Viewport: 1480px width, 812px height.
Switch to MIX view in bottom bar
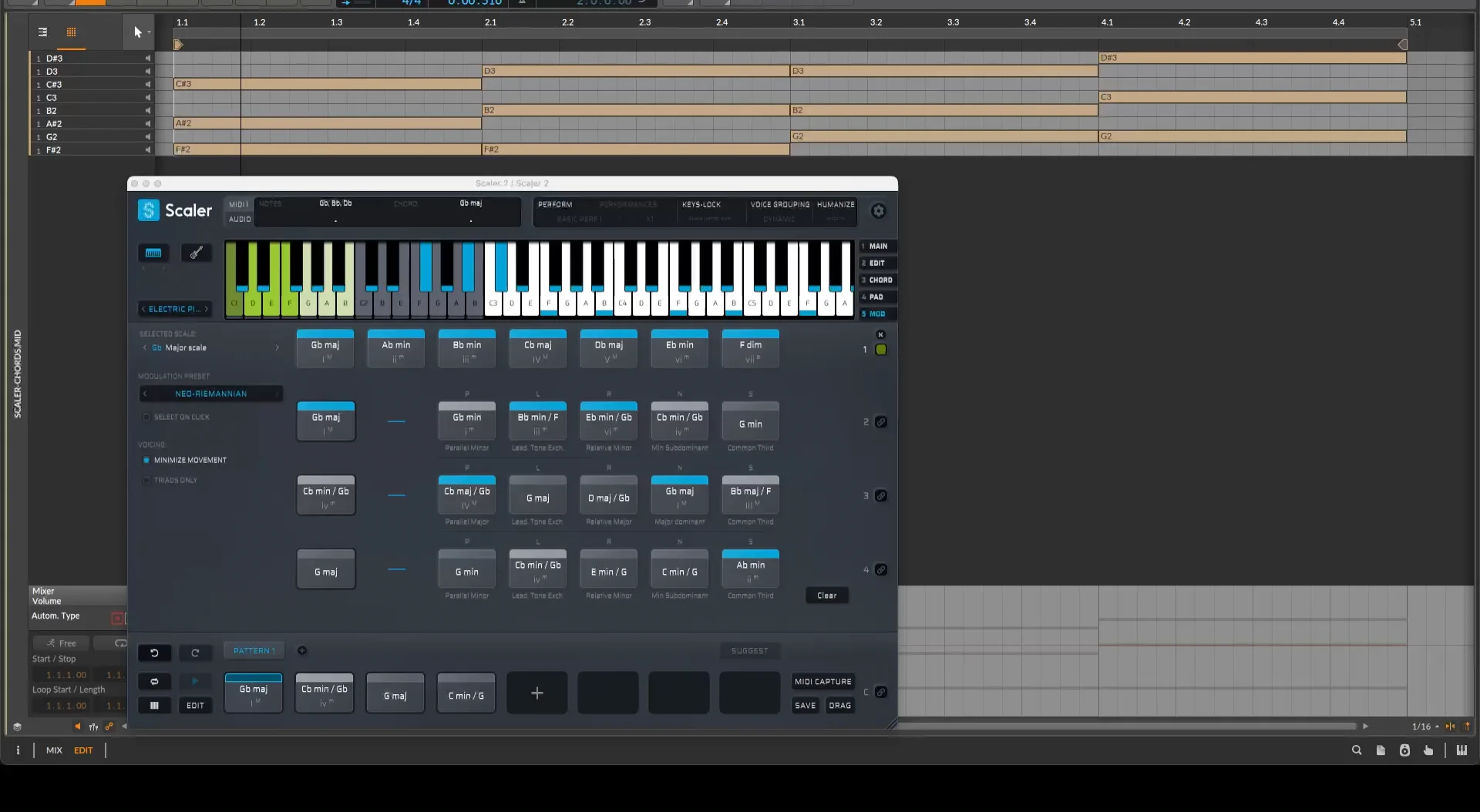(x=54, y=750)
